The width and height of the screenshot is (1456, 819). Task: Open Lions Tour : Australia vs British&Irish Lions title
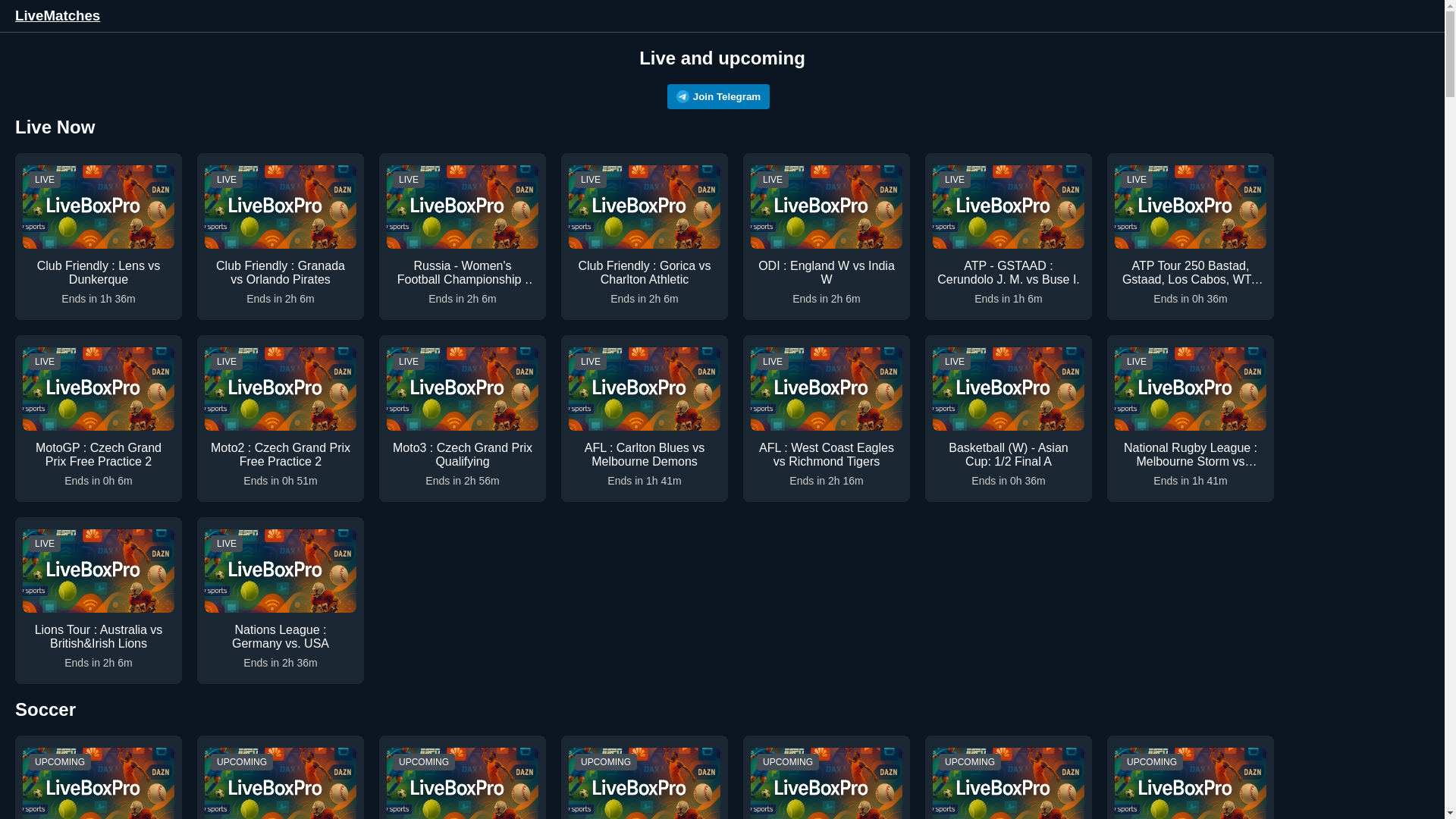(x=99, y=637)
